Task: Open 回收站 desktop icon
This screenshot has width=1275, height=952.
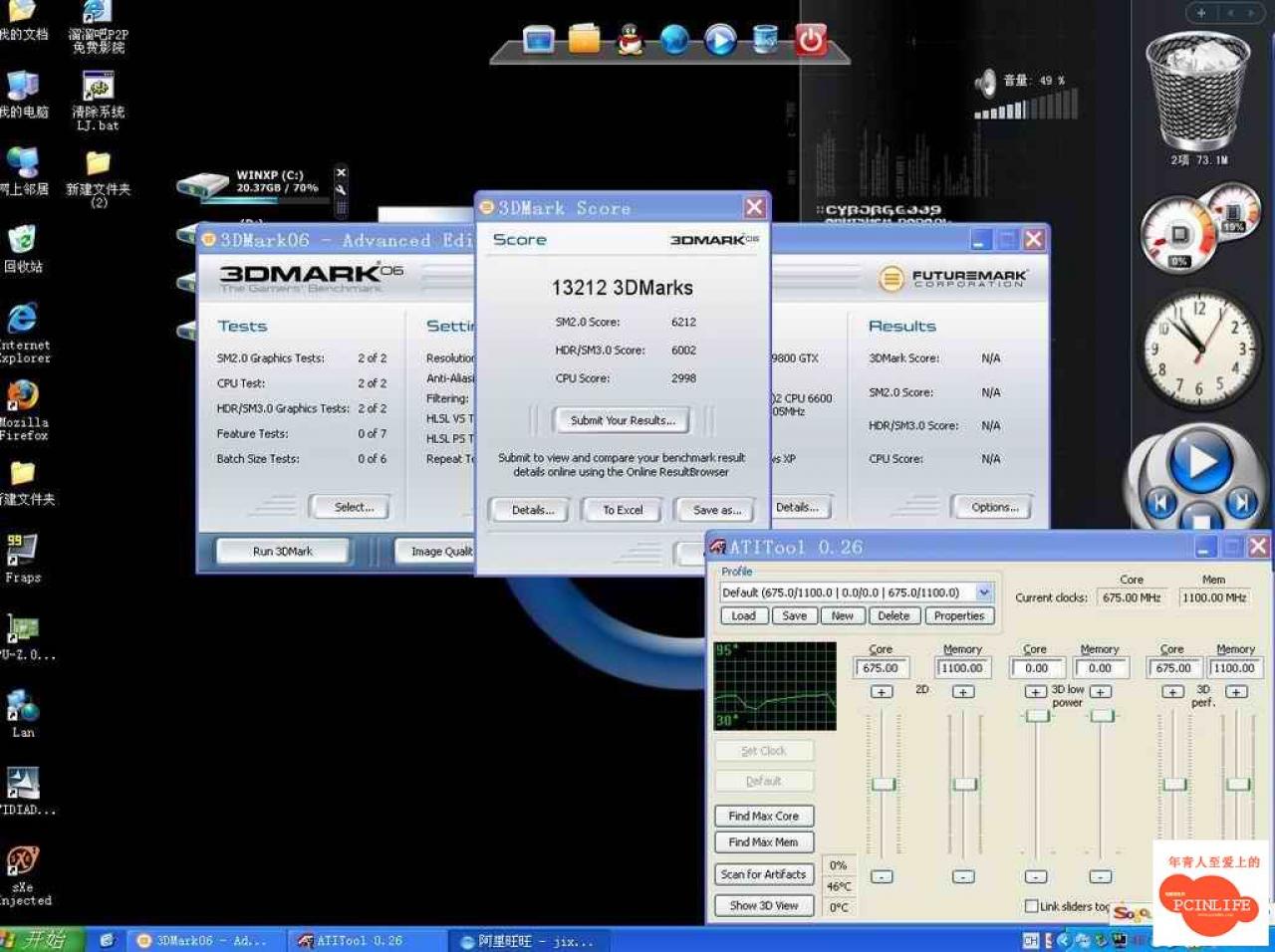Action: pyautogui.click(x=22, y=249)
